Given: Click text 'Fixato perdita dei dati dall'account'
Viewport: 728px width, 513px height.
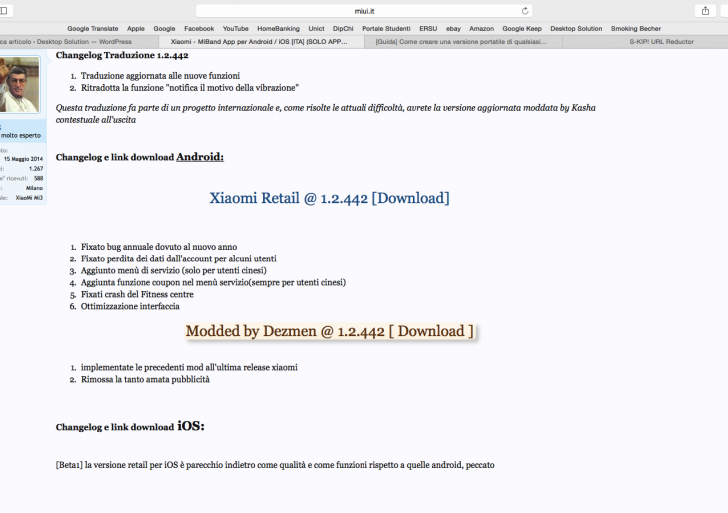Looking at the screenshot, I should pos(179,259).
